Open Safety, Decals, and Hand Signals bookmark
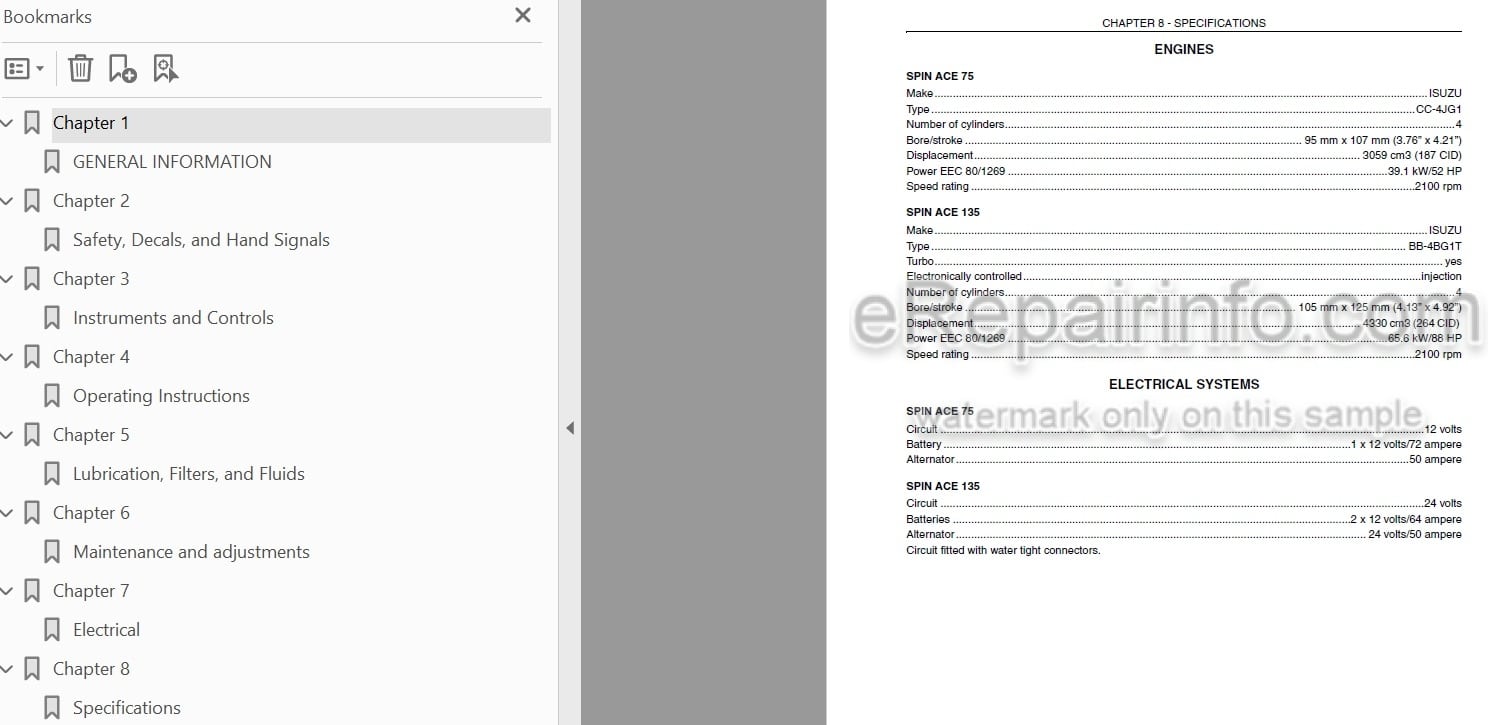Viewport: 1488px width, 725px height. pos(201,240)
